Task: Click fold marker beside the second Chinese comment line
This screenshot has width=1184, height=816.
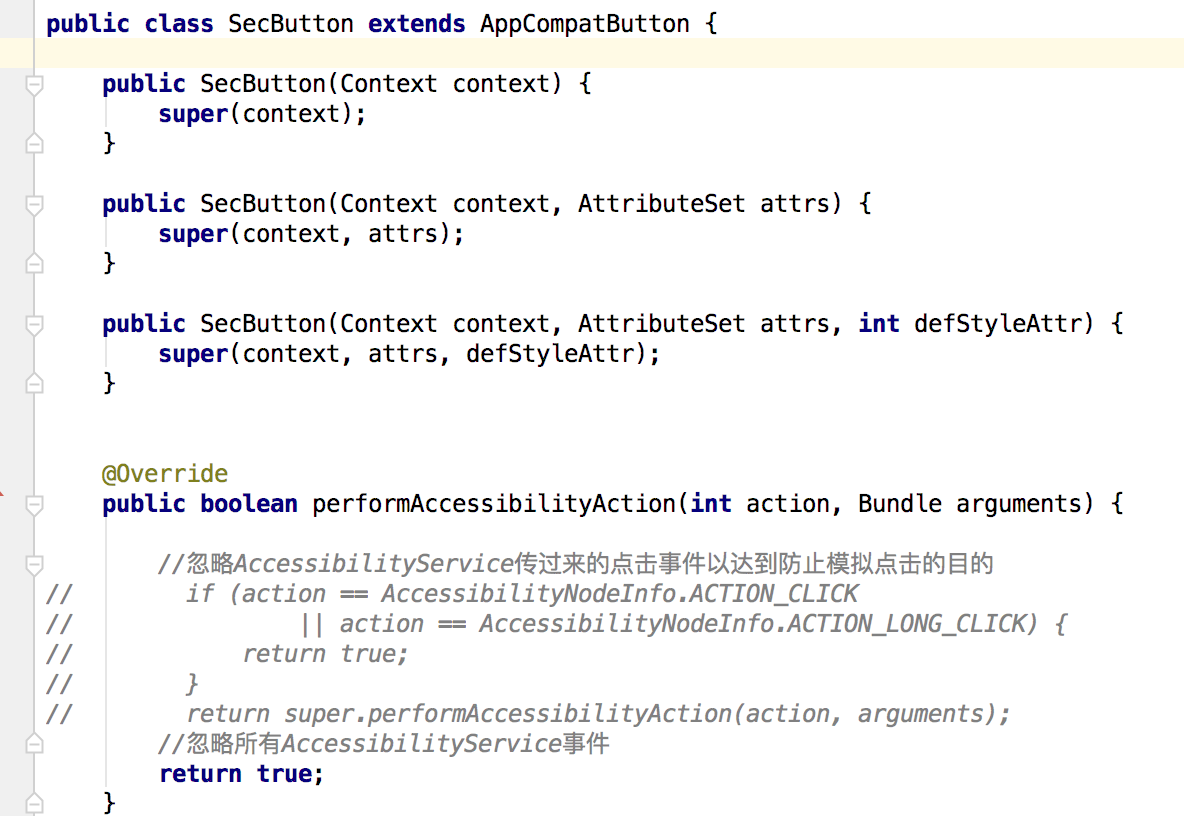Action: [x=34, y=744]
